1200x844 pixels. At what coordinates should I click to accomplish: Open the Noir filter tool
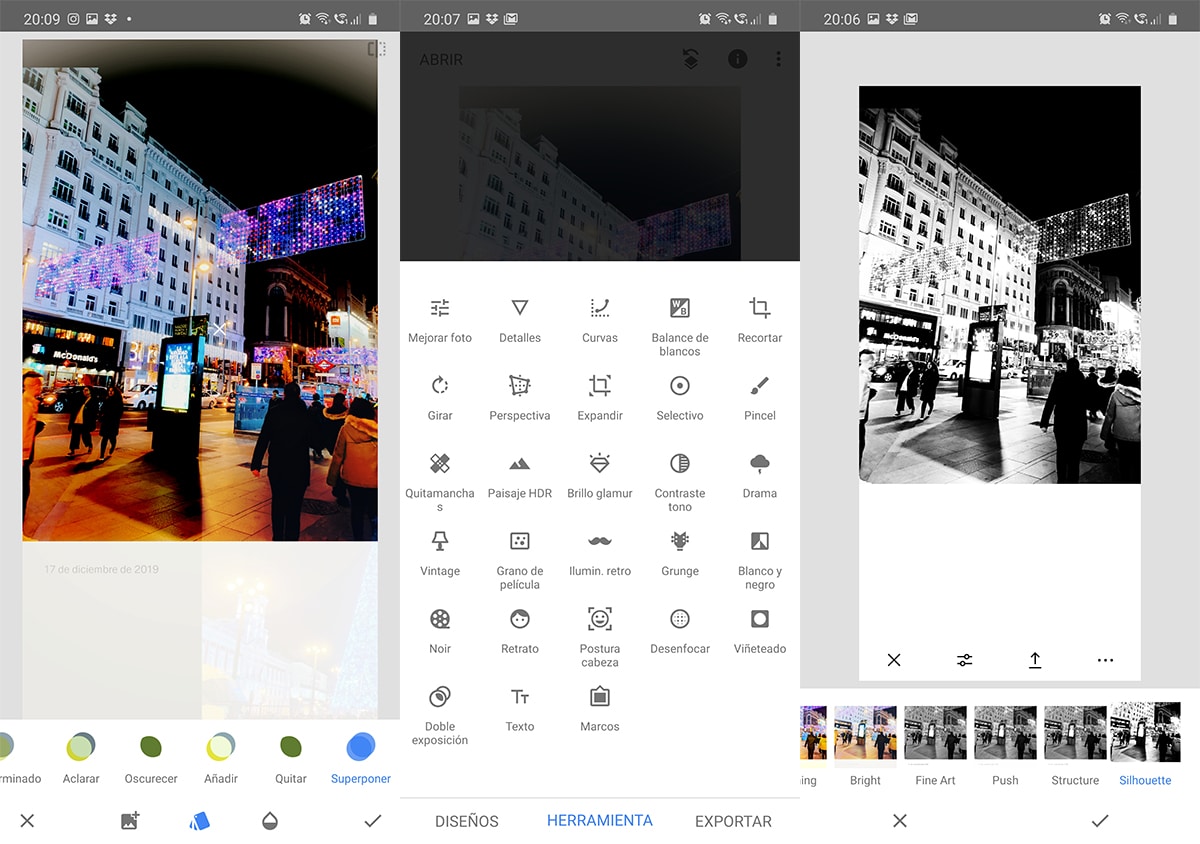coord(440,630)
